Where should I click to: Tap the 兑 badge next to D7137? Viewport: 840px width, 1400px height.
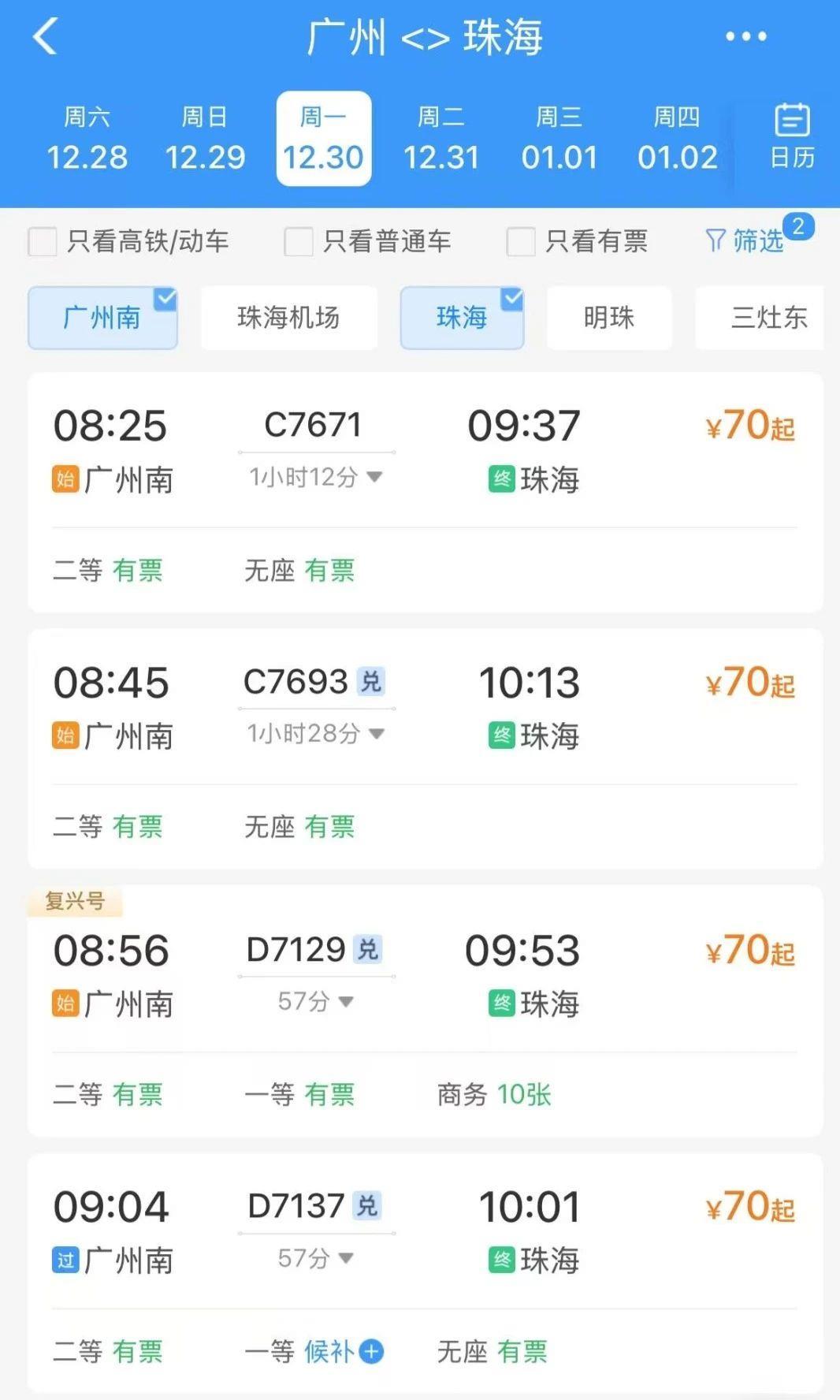[367, 1206]
